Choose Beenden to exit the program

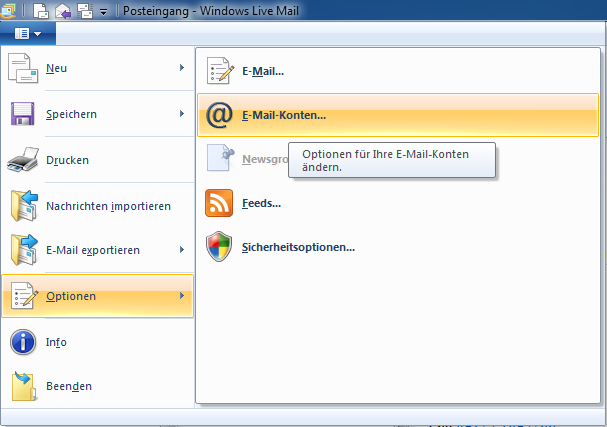[98, 386]
